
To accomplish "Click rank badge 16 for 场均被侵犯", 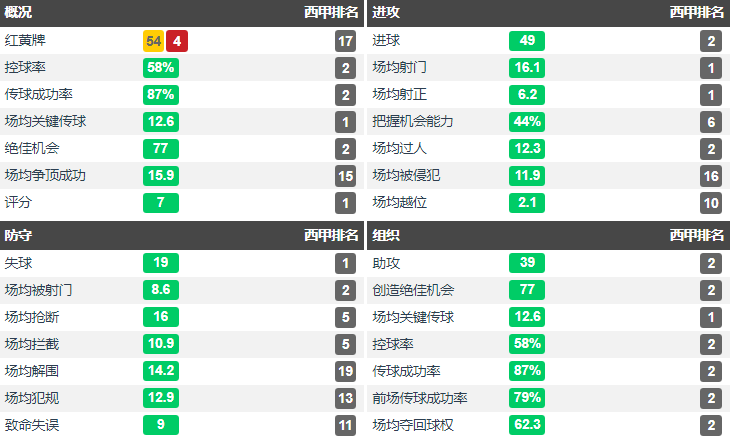I will 711,176.
